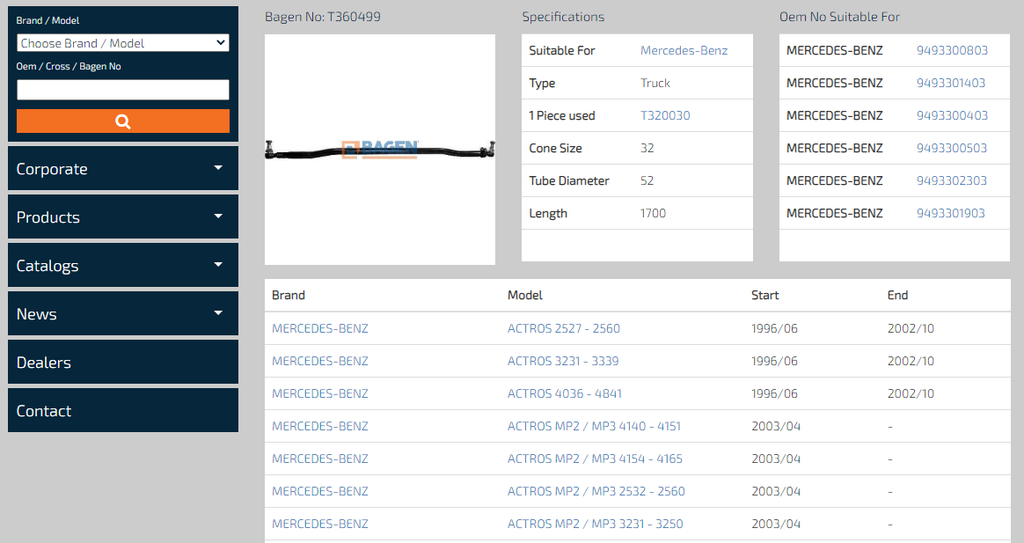Open ACTROS 4036 - 4841 model link
The height and width of the screenshot is (543, 1024).
(x=564, y=394)
